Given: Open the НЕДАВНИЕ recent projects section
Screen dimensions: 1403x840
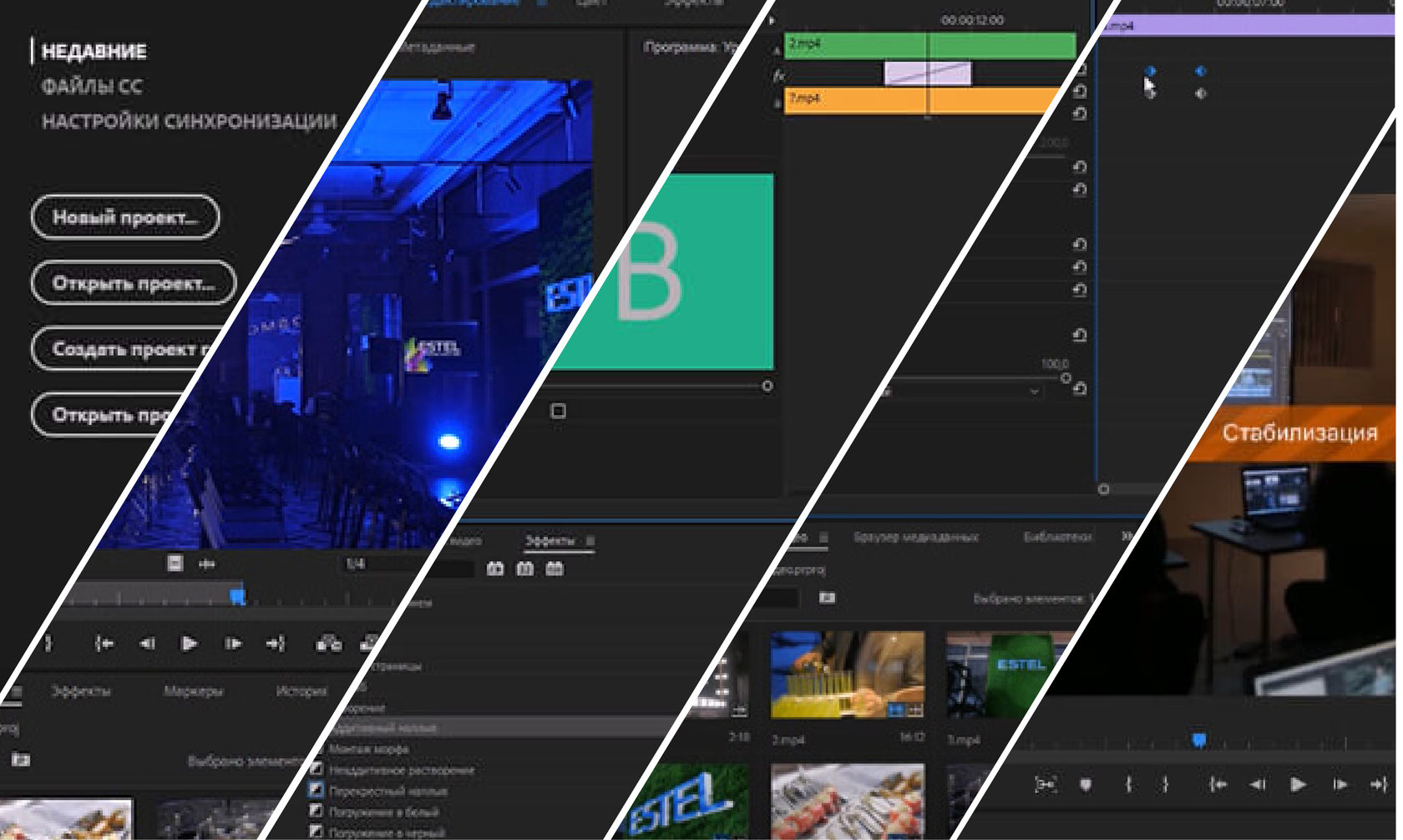Looking at the screenshot, I should [x=94, y=52].
